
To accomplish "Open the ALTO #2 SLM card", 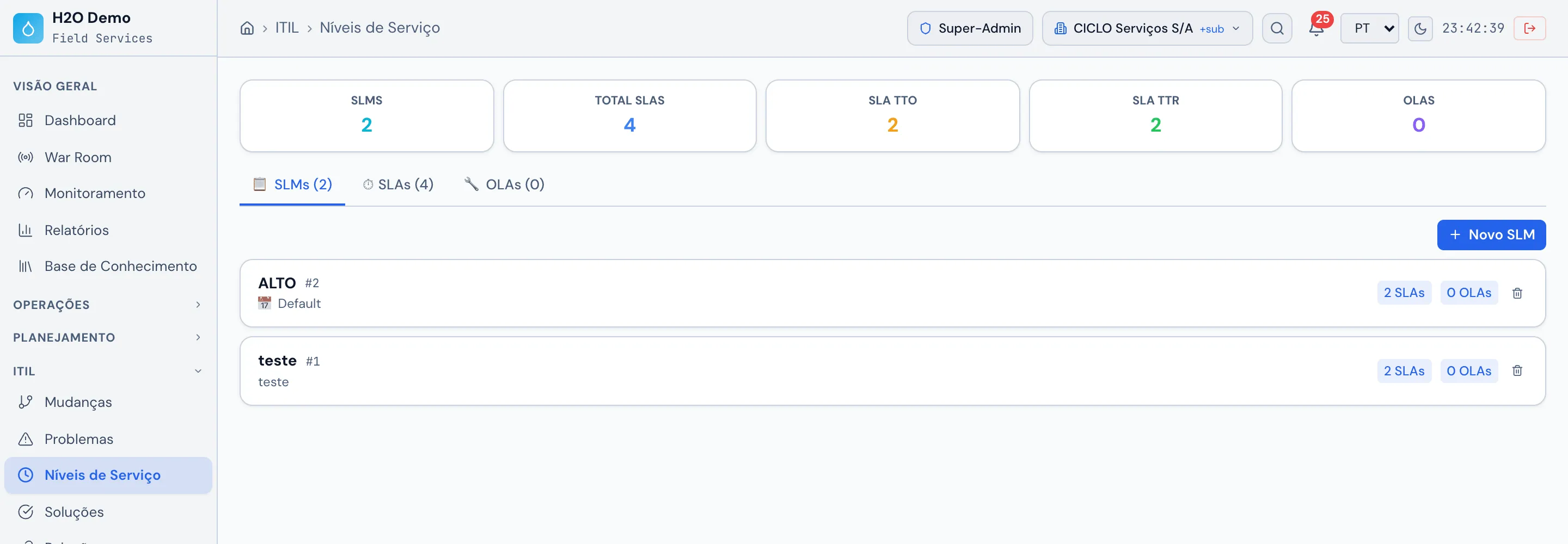I will 892,293.
